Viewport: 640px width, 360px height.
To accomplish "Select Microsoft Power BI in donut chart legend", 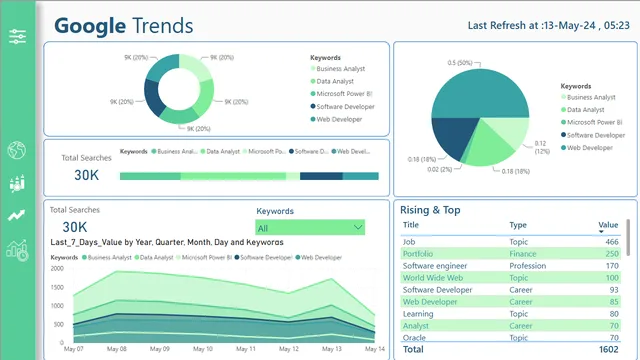I will [x=341, y=94].
